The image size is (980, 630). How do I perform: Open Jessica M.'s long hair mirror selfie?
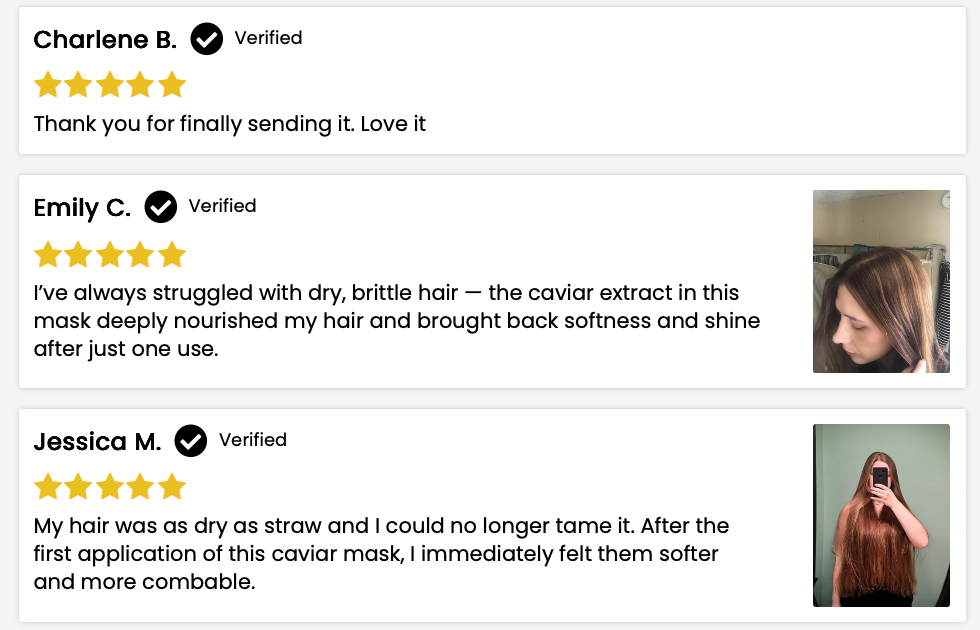coord(881,515)
